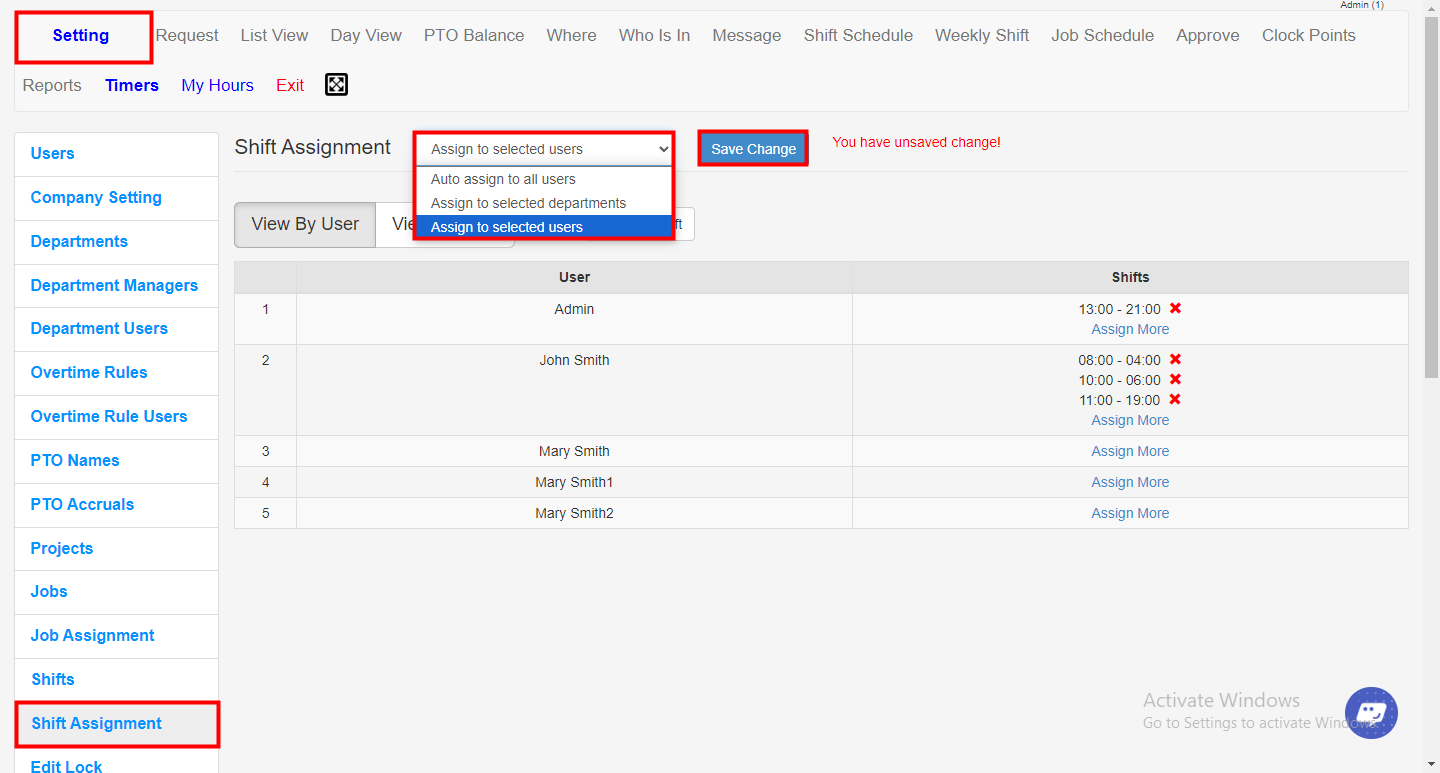Screen dimensions: 1440x773
Task: Remove Admin's 13:00 - 21:00 shift
Action: 1175,309
